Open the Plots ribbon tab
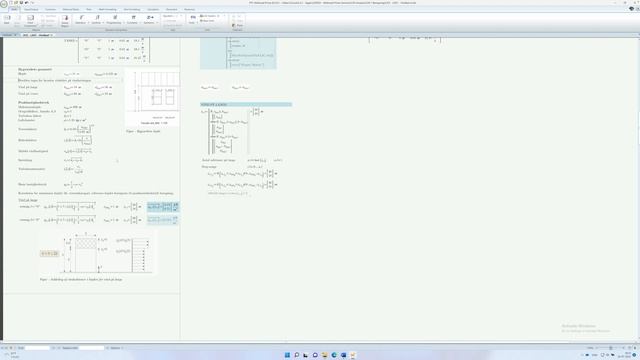The width and height of the screenshot is (640, 360). coord(89,9)
